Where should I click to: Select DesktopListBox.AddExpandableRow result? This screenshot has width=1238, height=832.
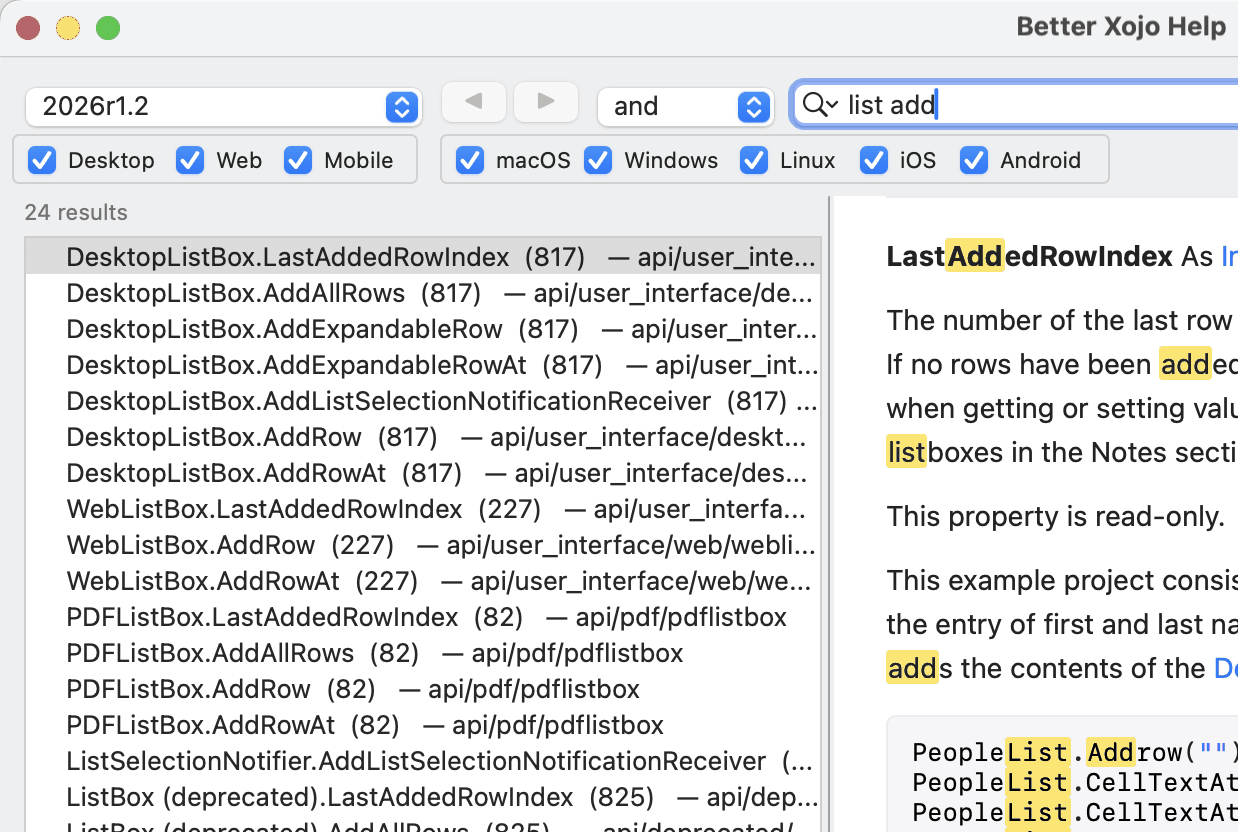click(x=423, y=329)
